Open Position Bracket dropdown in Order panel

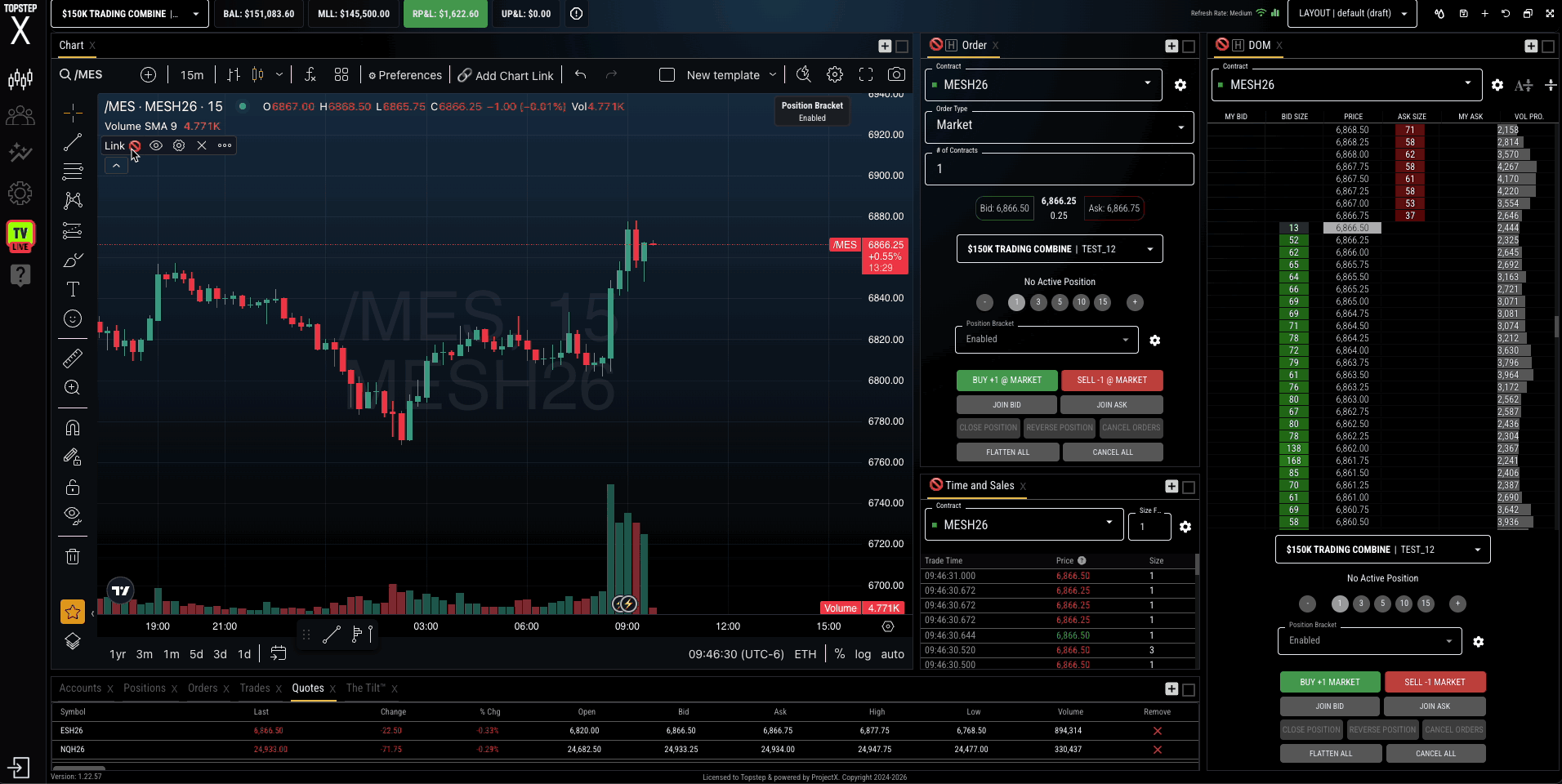pos(1046,339)
